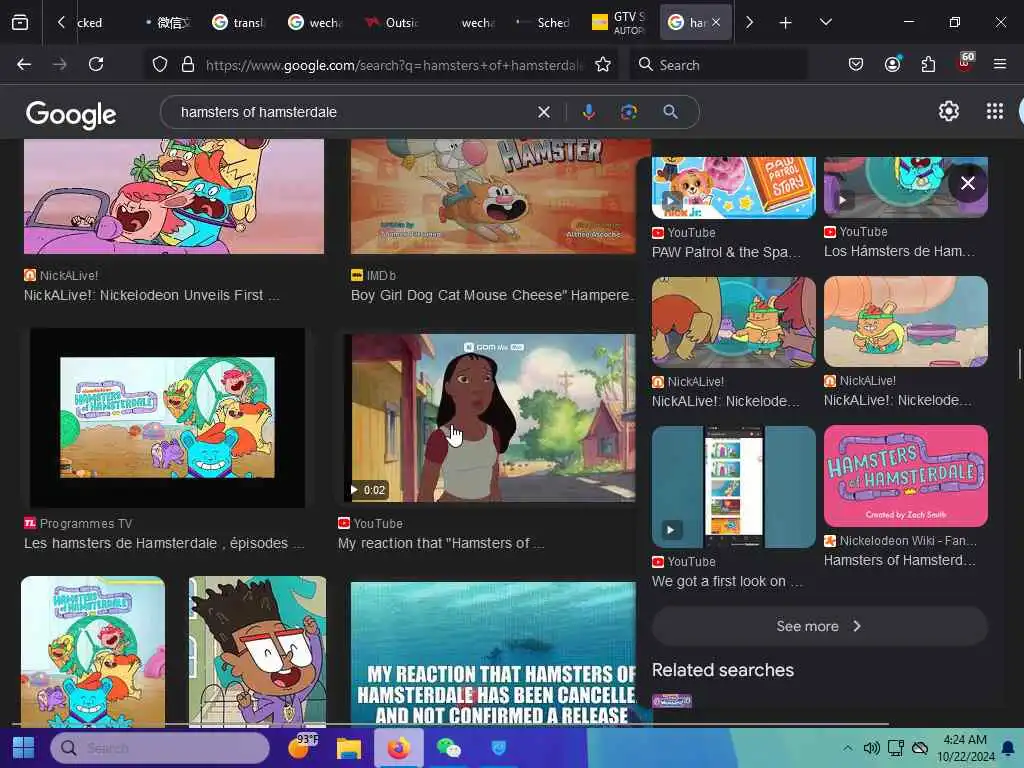The height and width of the screenshot is (768, 1024).
Task: Open clock showing 4:24 AM 10/22/2024
Action: click(965, 748)
